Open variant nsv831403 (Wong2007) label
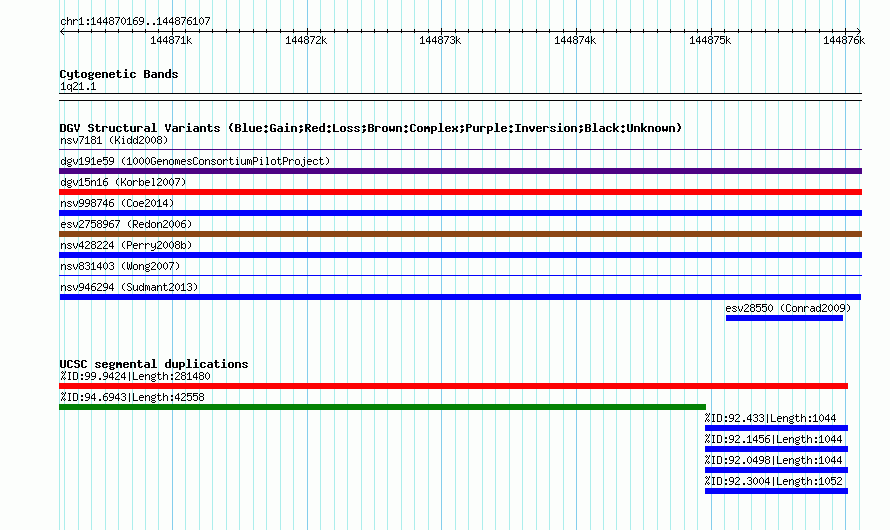 click(120, 266)
